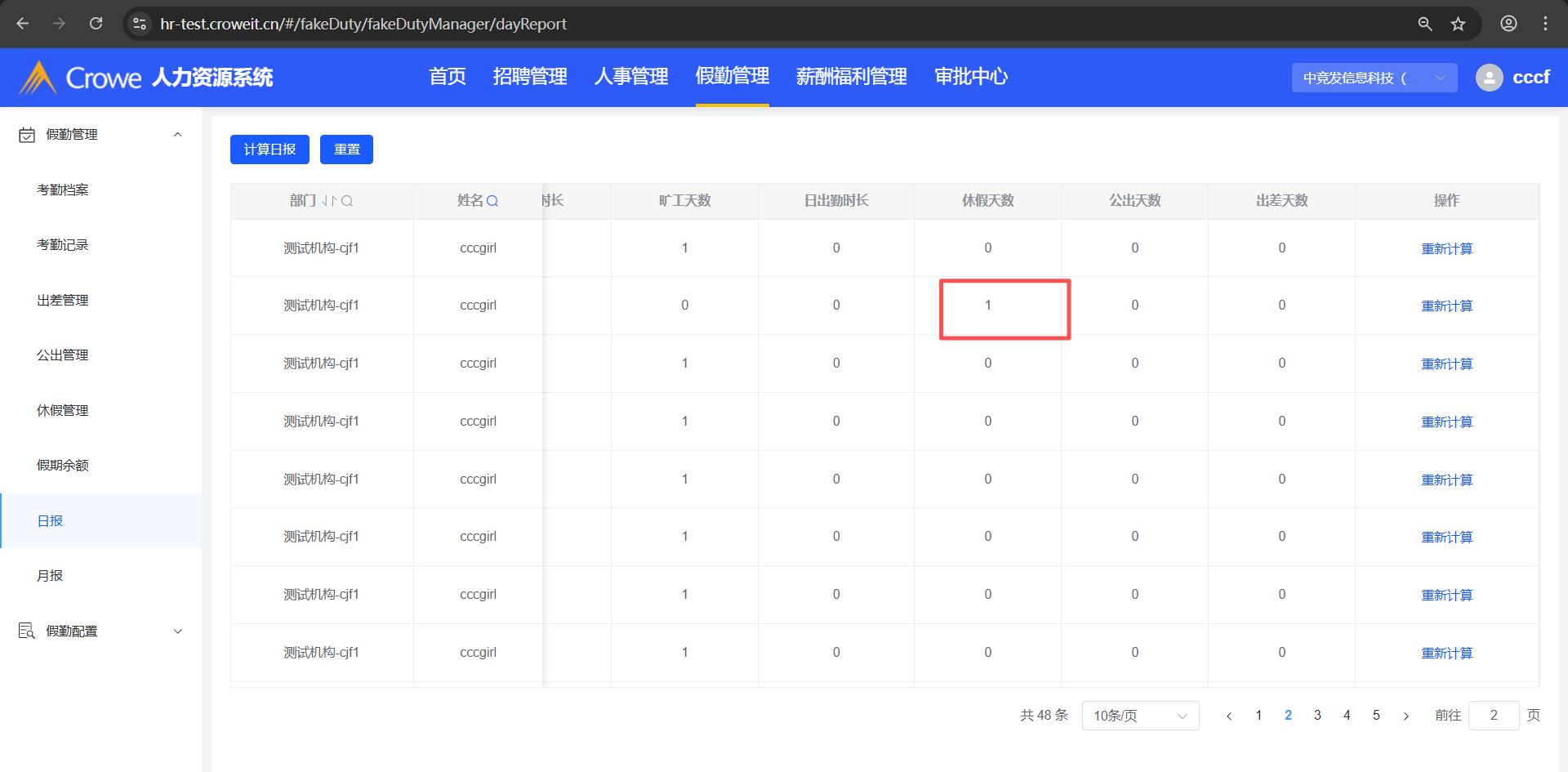Select 月报 in the sidebar

(50, 576)
